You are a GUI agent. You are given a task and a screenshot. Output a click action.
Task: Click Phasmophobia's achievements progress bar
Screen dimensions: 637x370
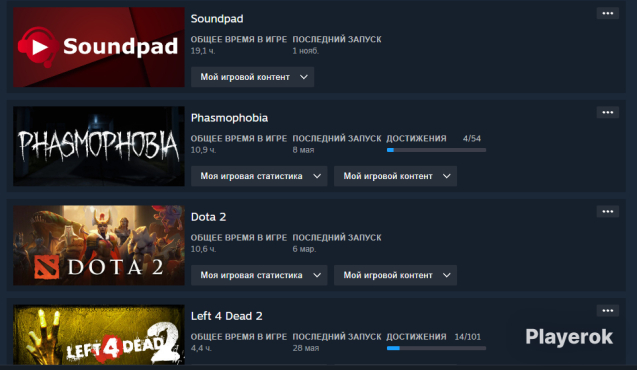[436, 150]
